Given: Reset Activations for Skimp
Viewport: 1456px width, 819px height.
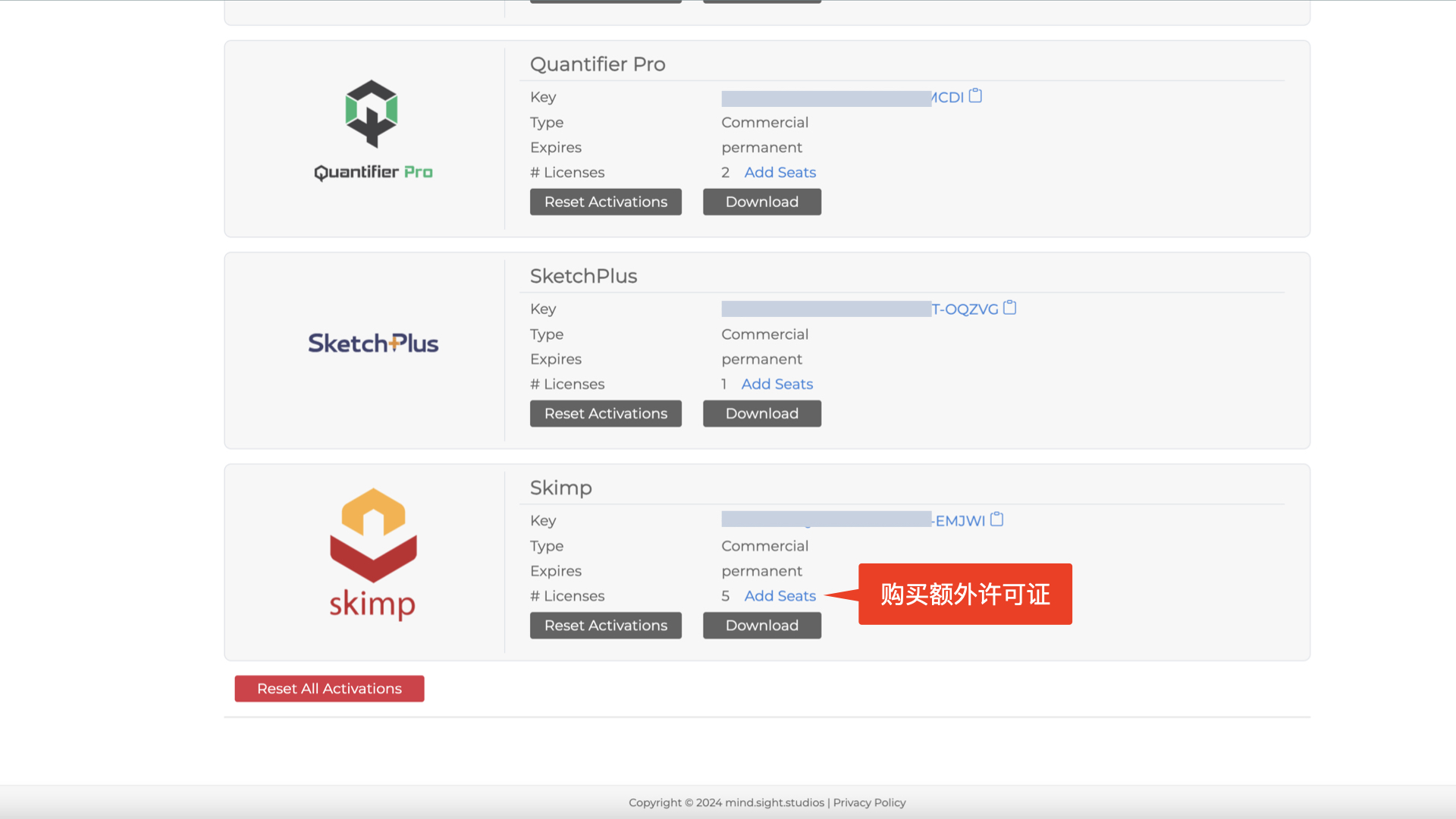Looking at the screenshot, I should [x=605, y=625].
